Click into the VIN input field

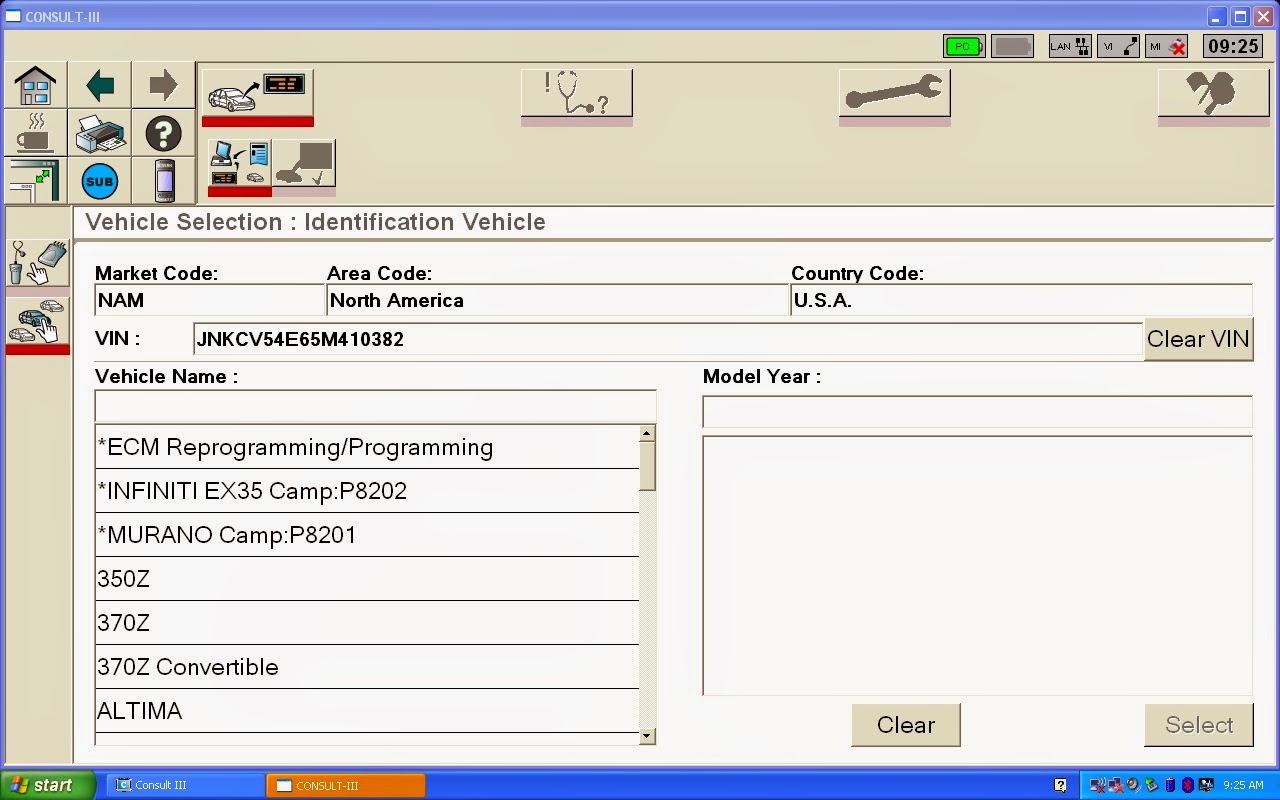tap(668, 339)
